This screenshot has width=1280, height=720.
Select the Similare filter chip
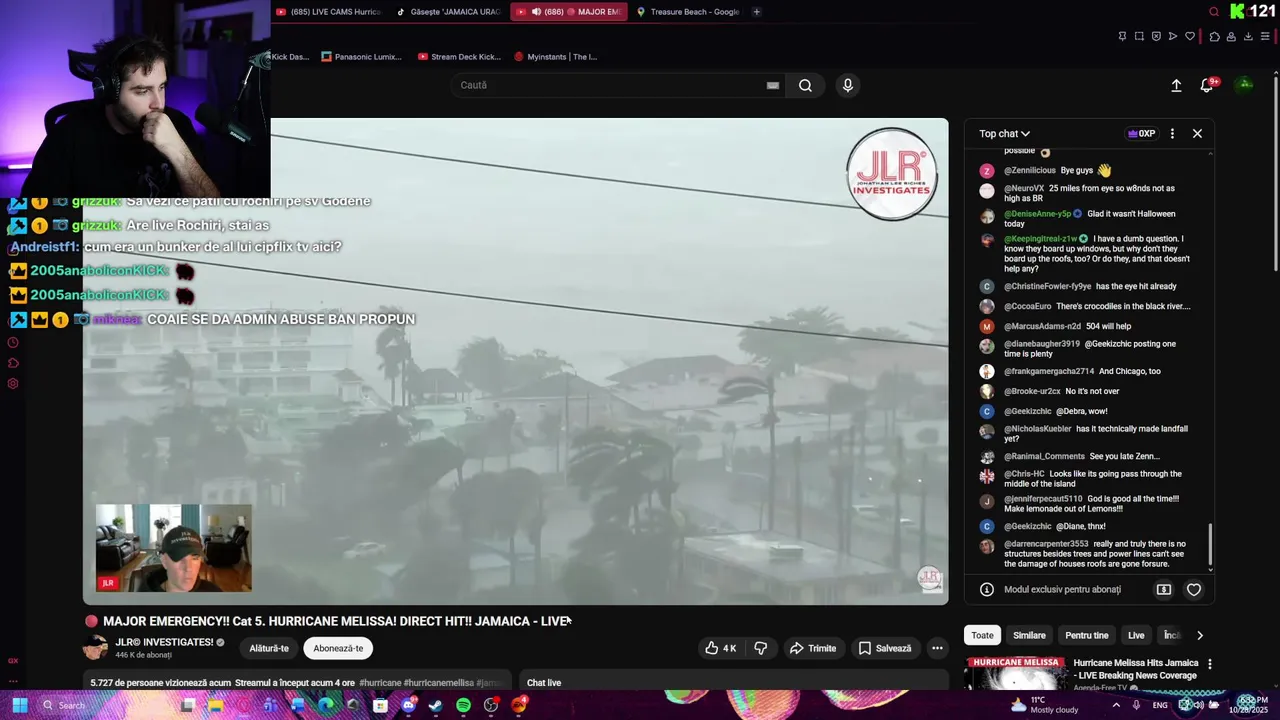coord(1029,635)
